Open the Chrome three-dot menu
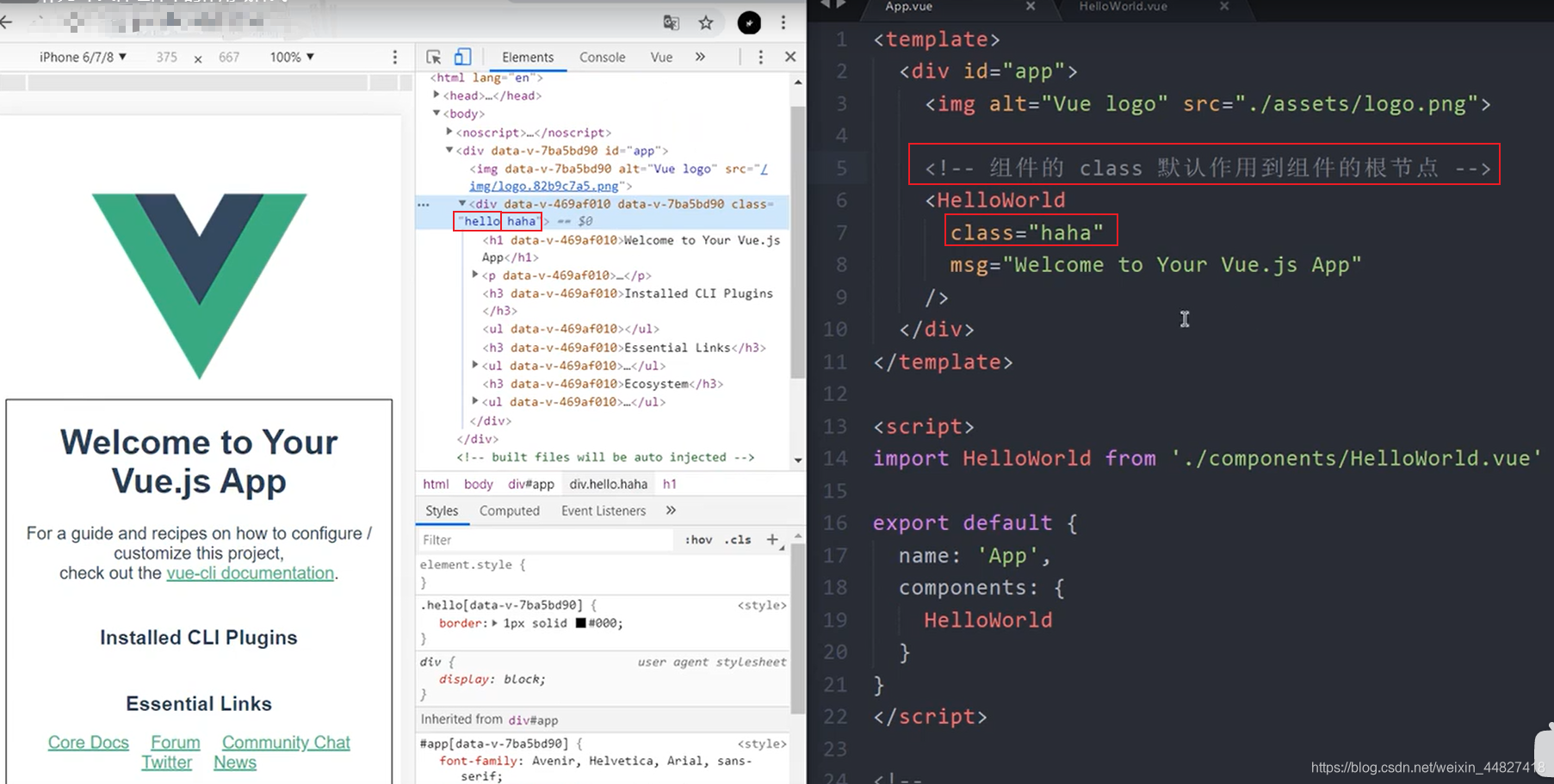The height and width of the screenshot is (784, 1554). [783, 22]
